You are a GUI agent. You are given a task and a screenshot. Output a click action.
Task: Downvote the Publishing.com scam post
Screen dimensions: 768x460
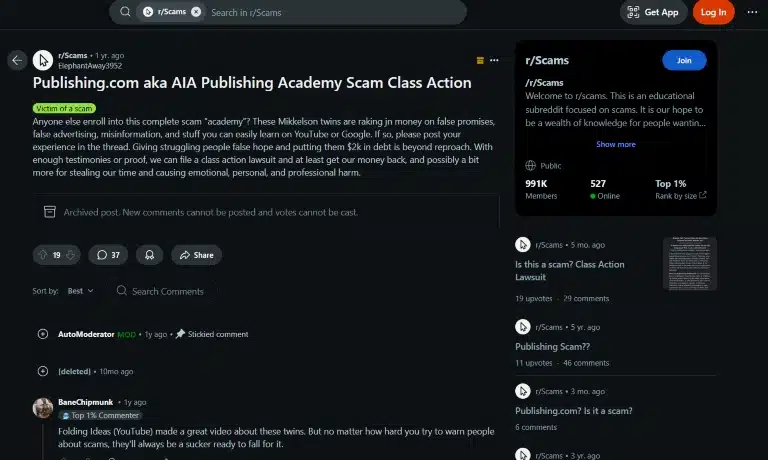tap(71, 255)
